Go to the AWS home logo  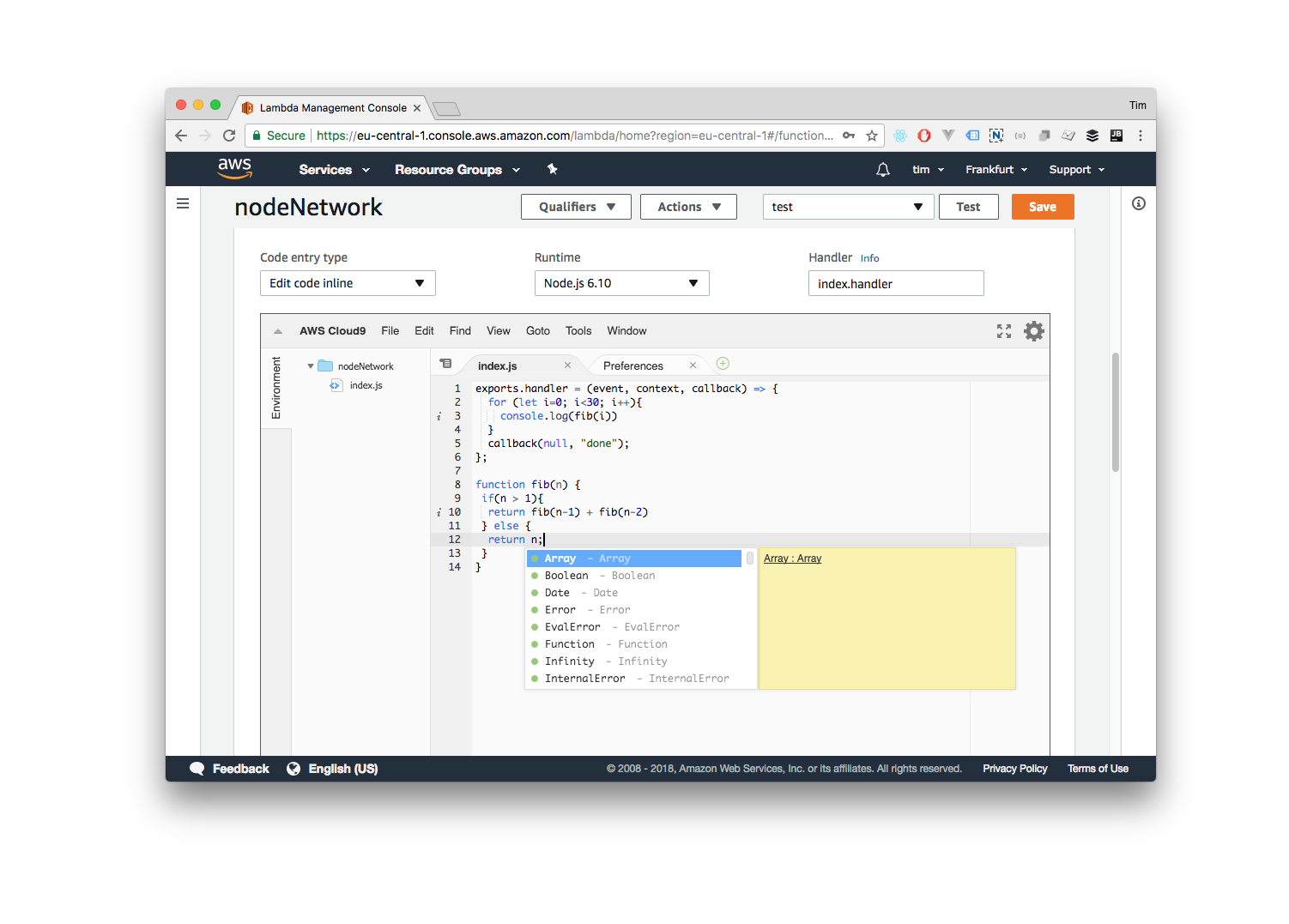(235, 168)
